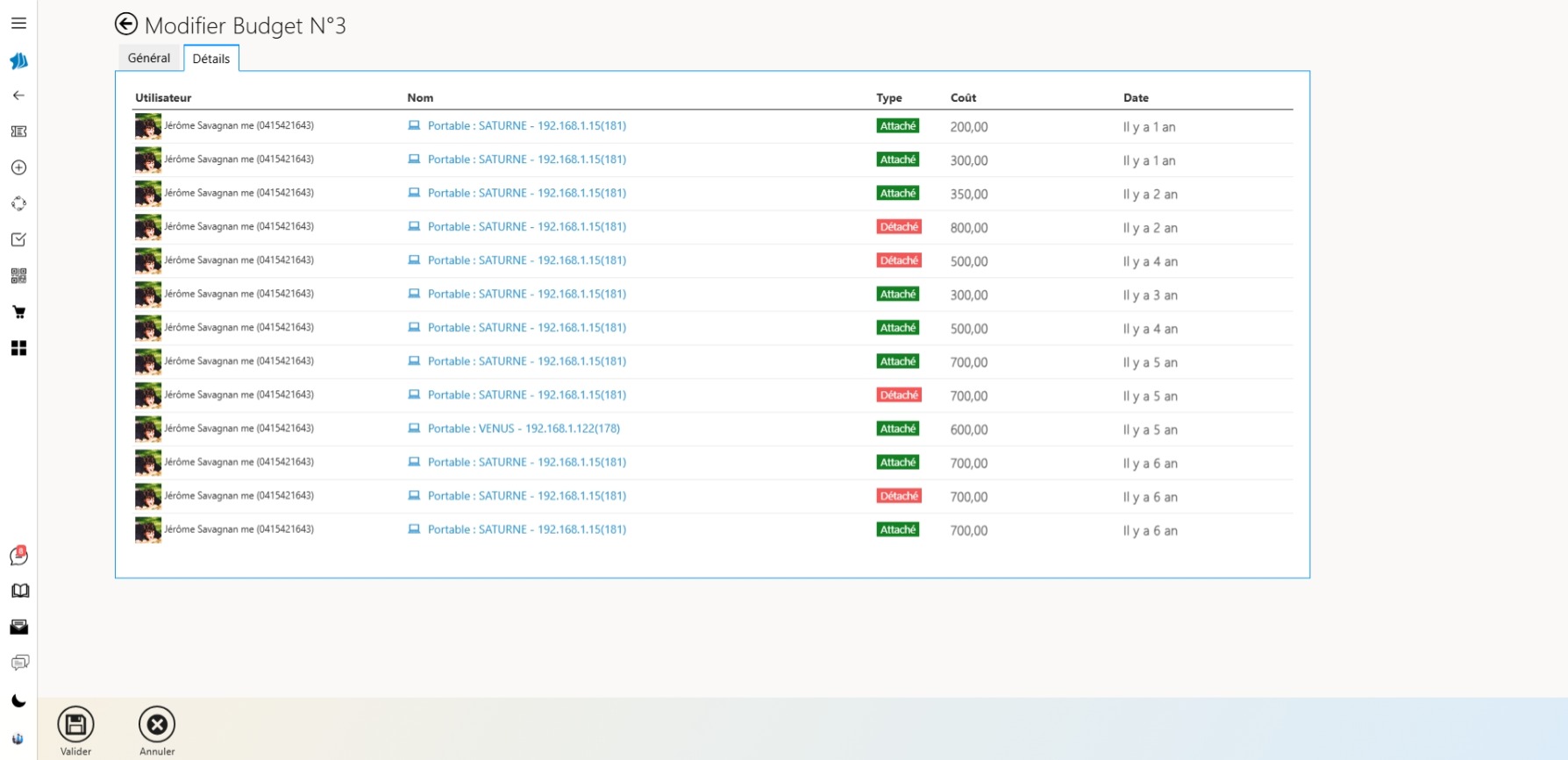Click the Détaché badge on 800,00 row
The height and width of the screenshot is (760, 1568).
tap(899, 227)
